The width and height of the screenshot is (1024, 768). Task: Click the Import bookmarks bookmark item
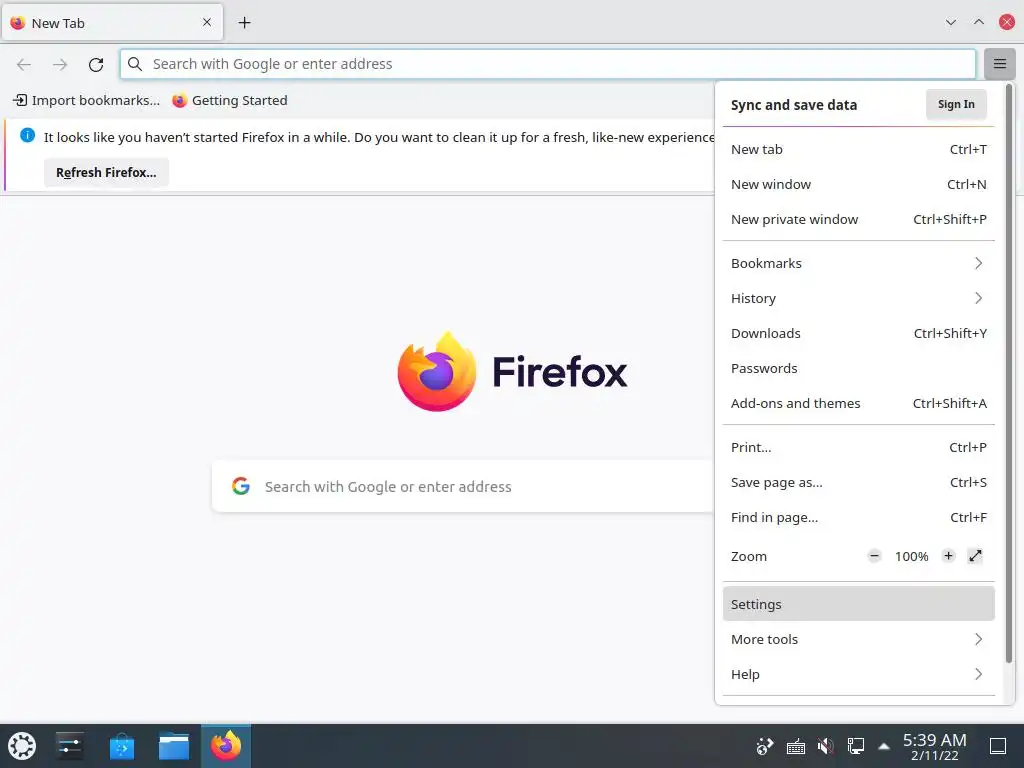point(86,101)
